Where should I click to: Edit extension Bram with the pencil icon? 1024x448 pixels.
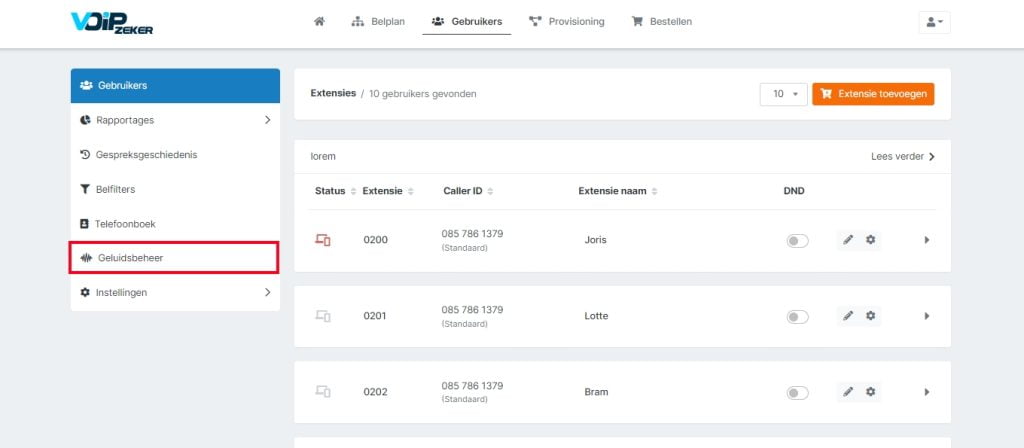coord(848,392)
